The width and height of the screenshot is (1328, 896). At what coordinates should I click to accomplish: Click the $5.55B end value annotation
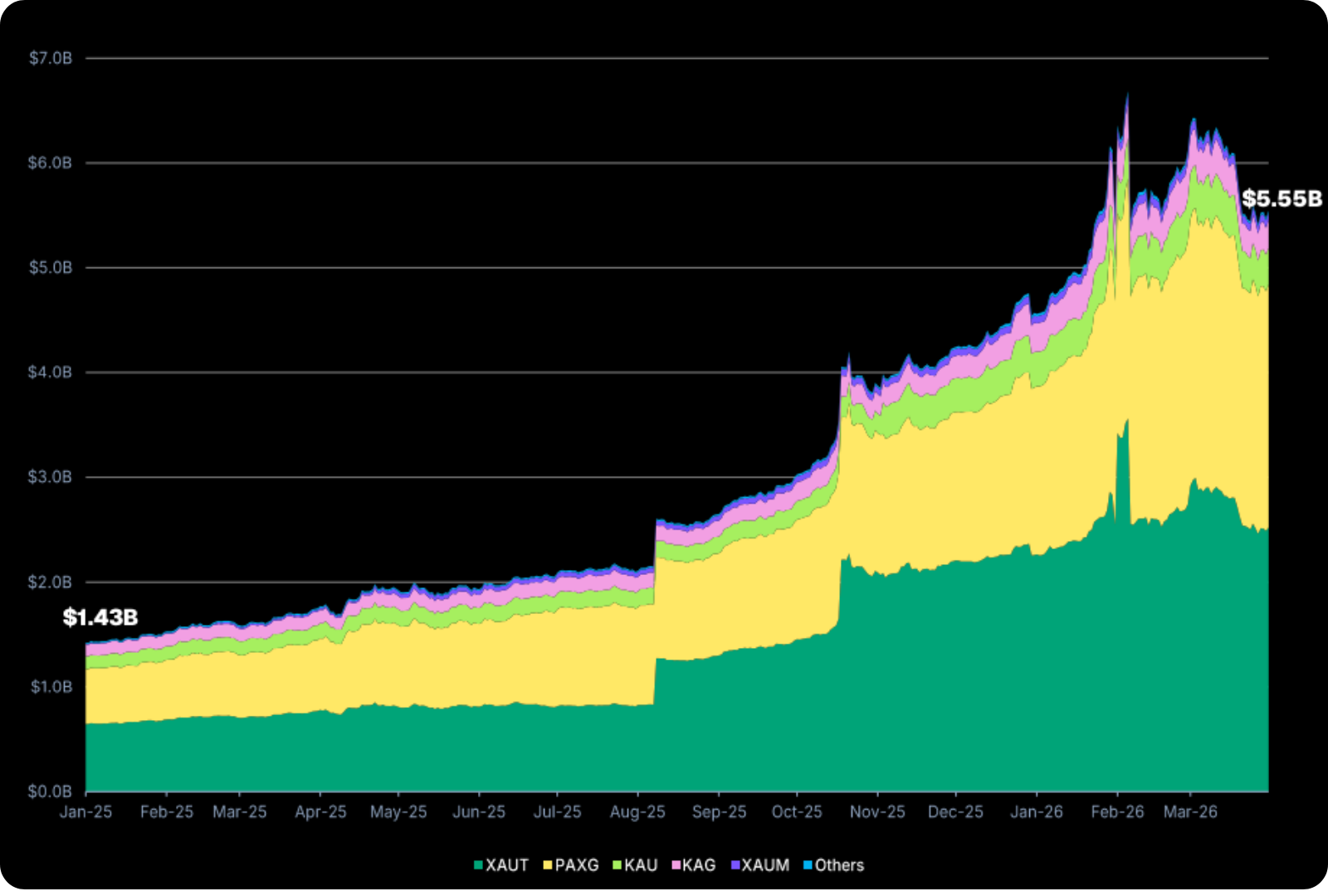(x=1282, y=199)
